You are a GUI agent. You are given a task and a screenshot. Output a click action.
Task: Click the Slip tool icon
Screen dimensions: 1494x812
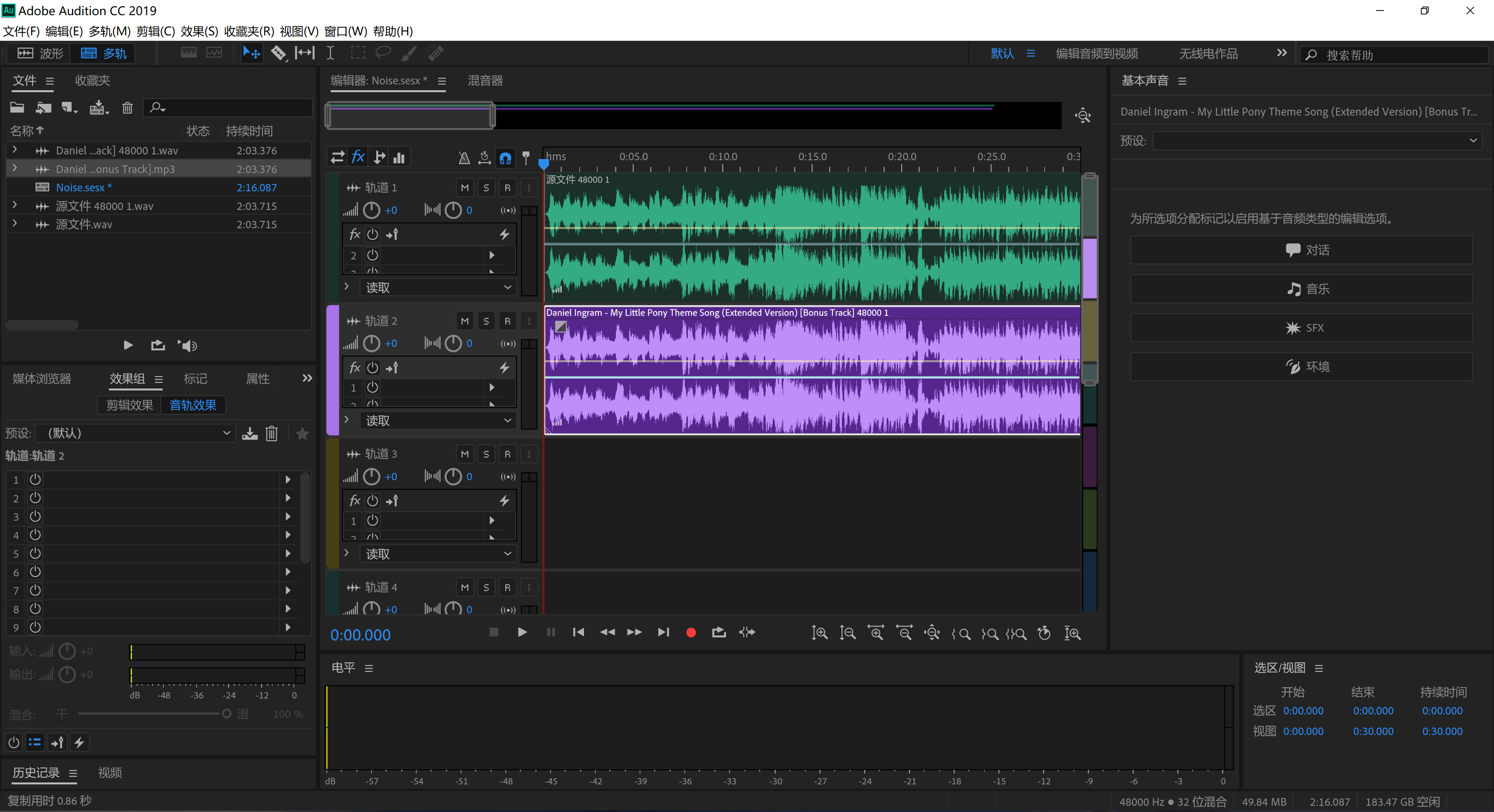click(305, 53)
